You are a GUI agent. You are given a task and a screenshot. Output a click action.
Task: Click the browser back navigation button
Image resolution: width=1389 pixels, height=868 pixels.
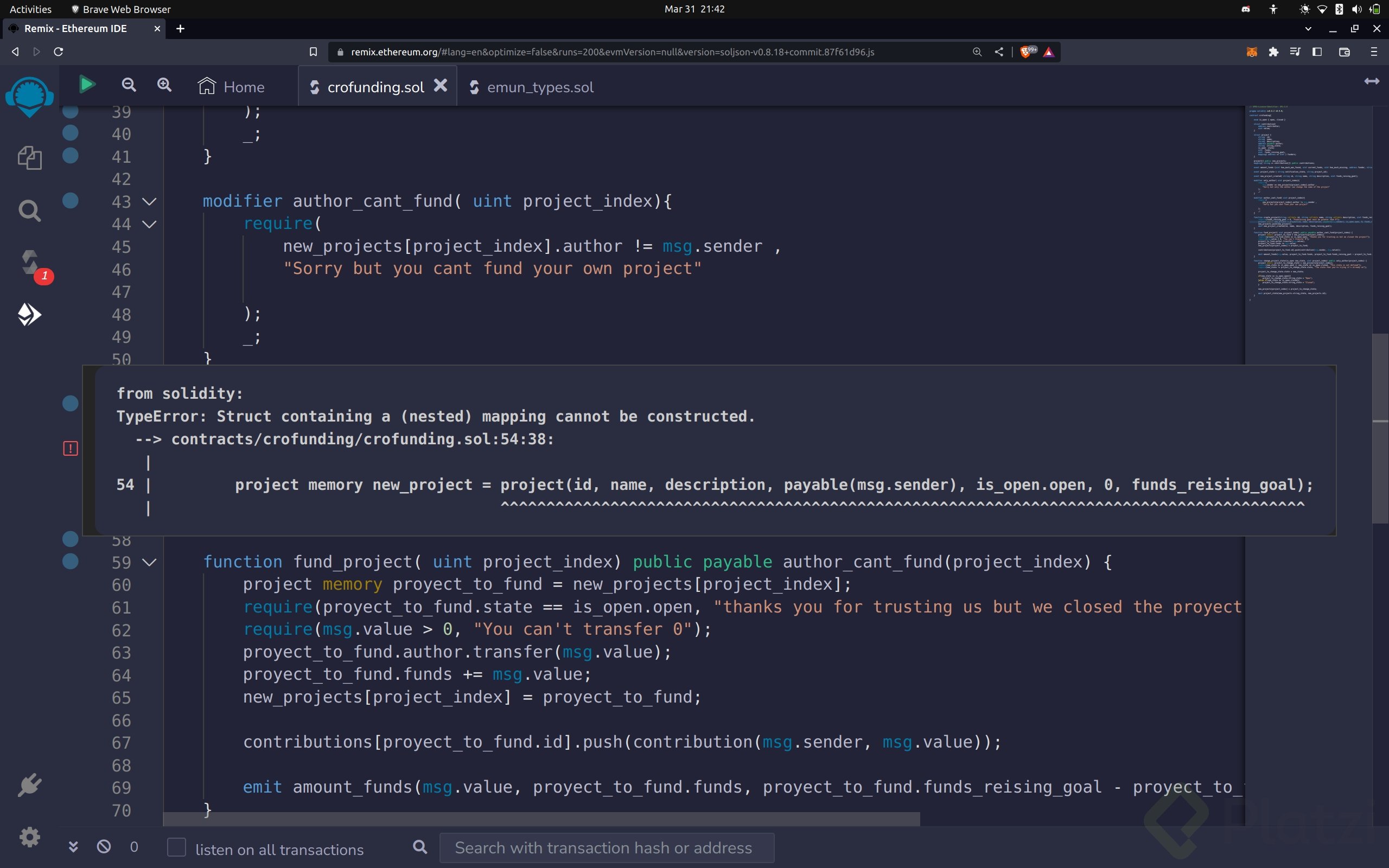click(15, 52)
